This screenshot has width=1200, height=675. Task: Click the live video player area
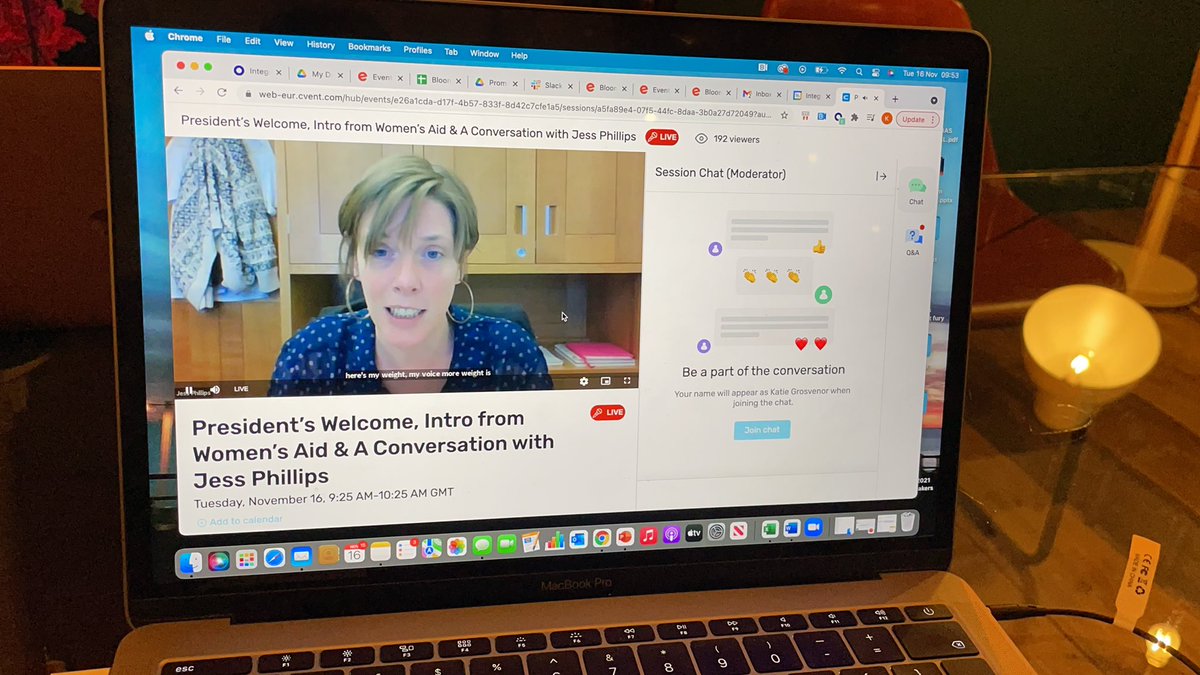click(x=406, y=268)
